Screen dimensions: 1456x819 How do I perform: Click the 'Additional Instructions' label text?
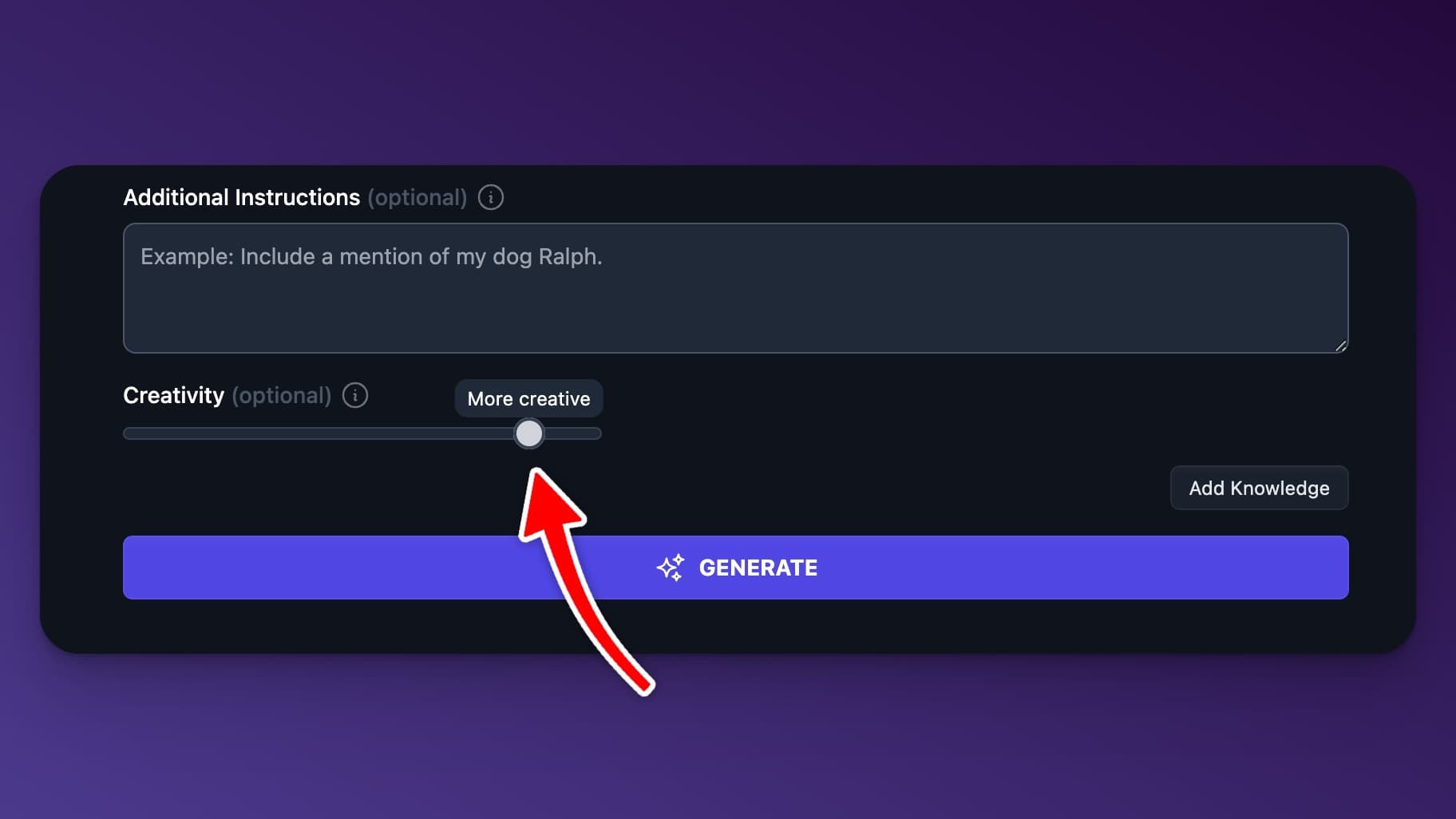point(241,197)
